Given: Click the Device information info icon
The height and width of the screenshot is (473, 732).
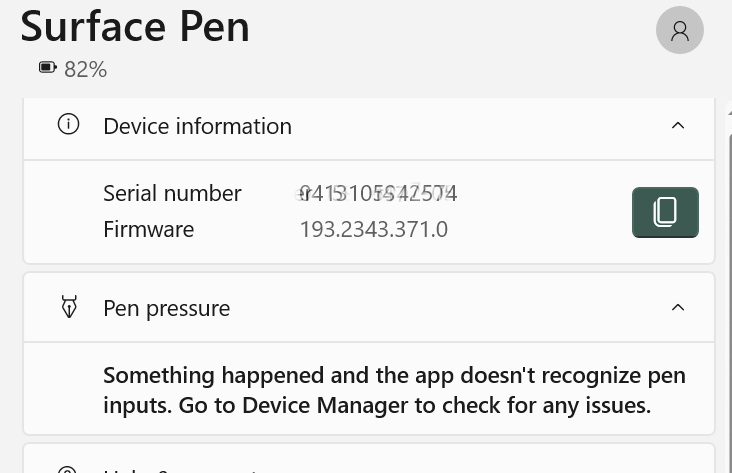Looking at the screenshot, I should tap(68, 125).
